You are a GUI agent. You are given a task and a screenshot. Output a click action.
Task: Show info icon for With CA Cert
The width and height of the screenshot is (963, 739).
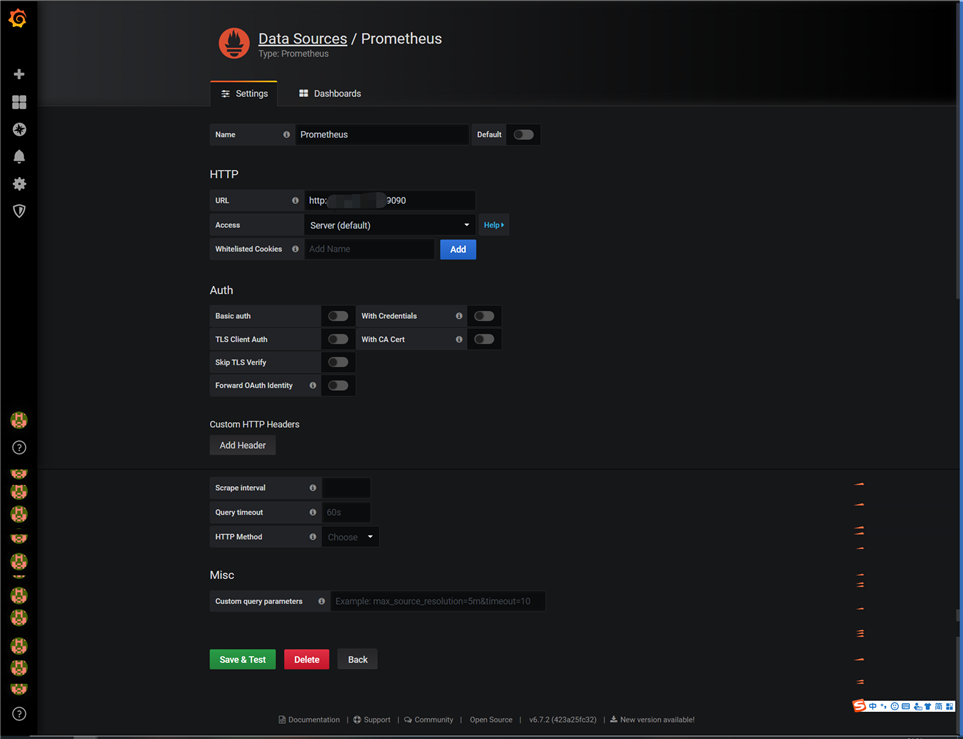click(459, 339)
